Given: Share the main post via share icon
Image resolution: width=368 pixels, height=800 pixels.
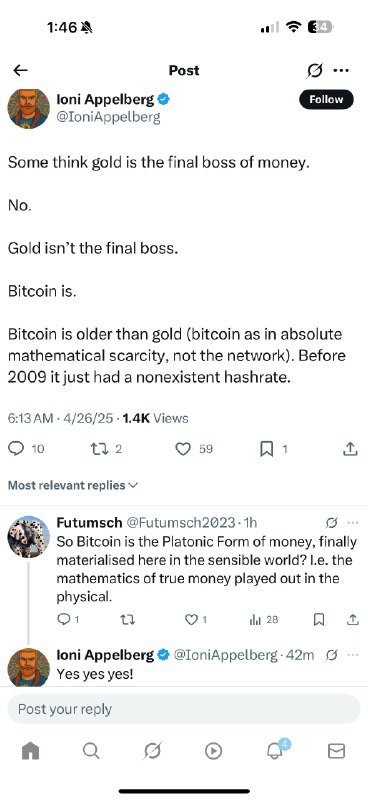Looking at the screenshot, I should (349, 448).
